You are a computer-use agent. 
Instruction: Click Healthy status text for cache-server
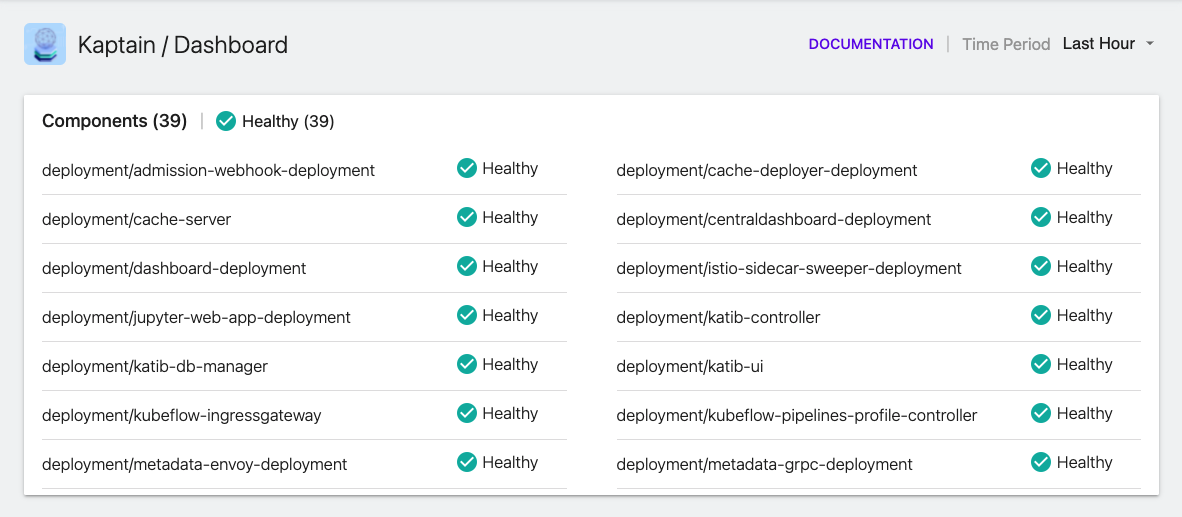coord(510,217)
